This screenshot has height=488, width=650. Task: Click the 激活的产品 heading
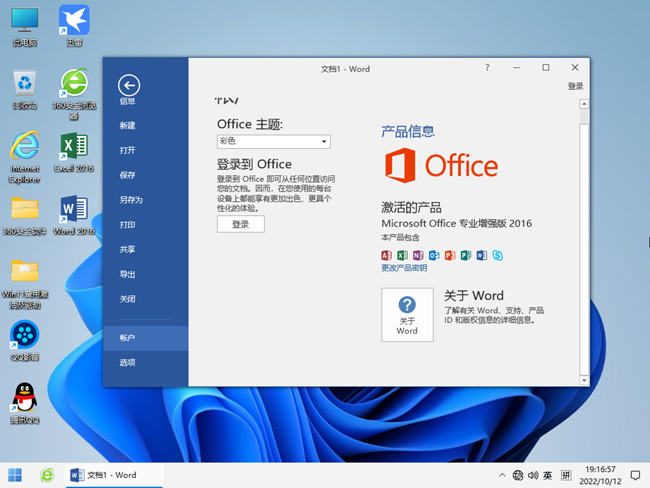click(x=411, y=207)
